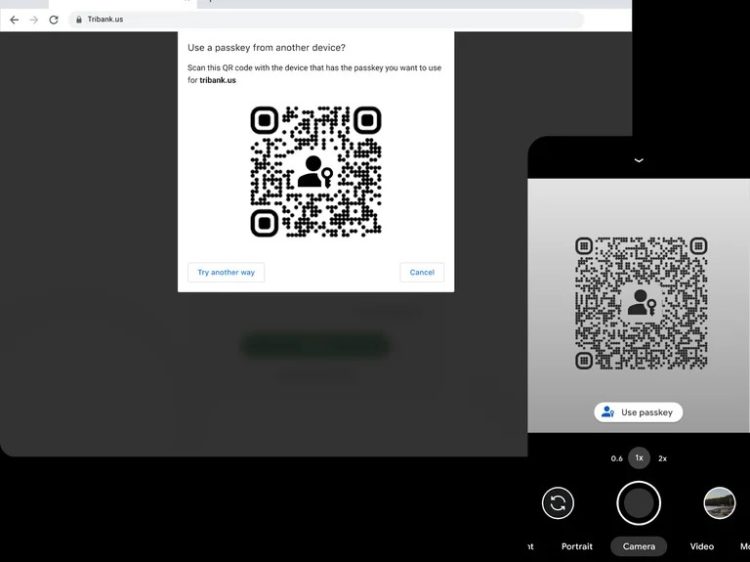This screenshot has height=562, width=750.
Task: Click the 'Use a passkey from another device?' heading
Action: point(266,47)
